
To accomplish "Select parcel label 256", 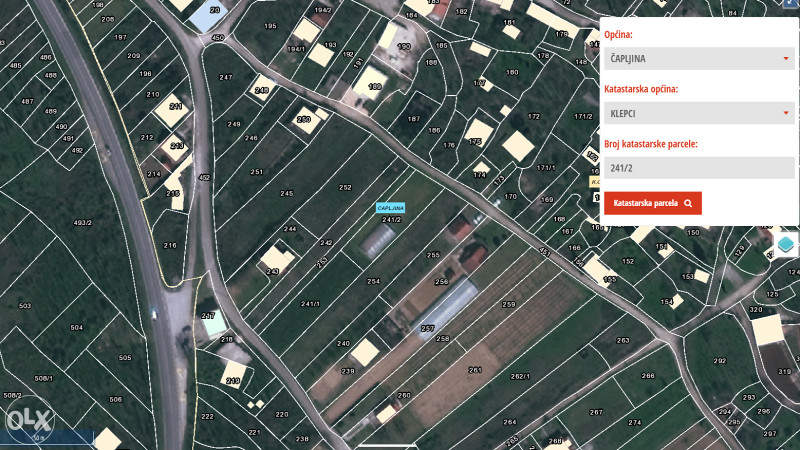I will click(x=441, y=281).
